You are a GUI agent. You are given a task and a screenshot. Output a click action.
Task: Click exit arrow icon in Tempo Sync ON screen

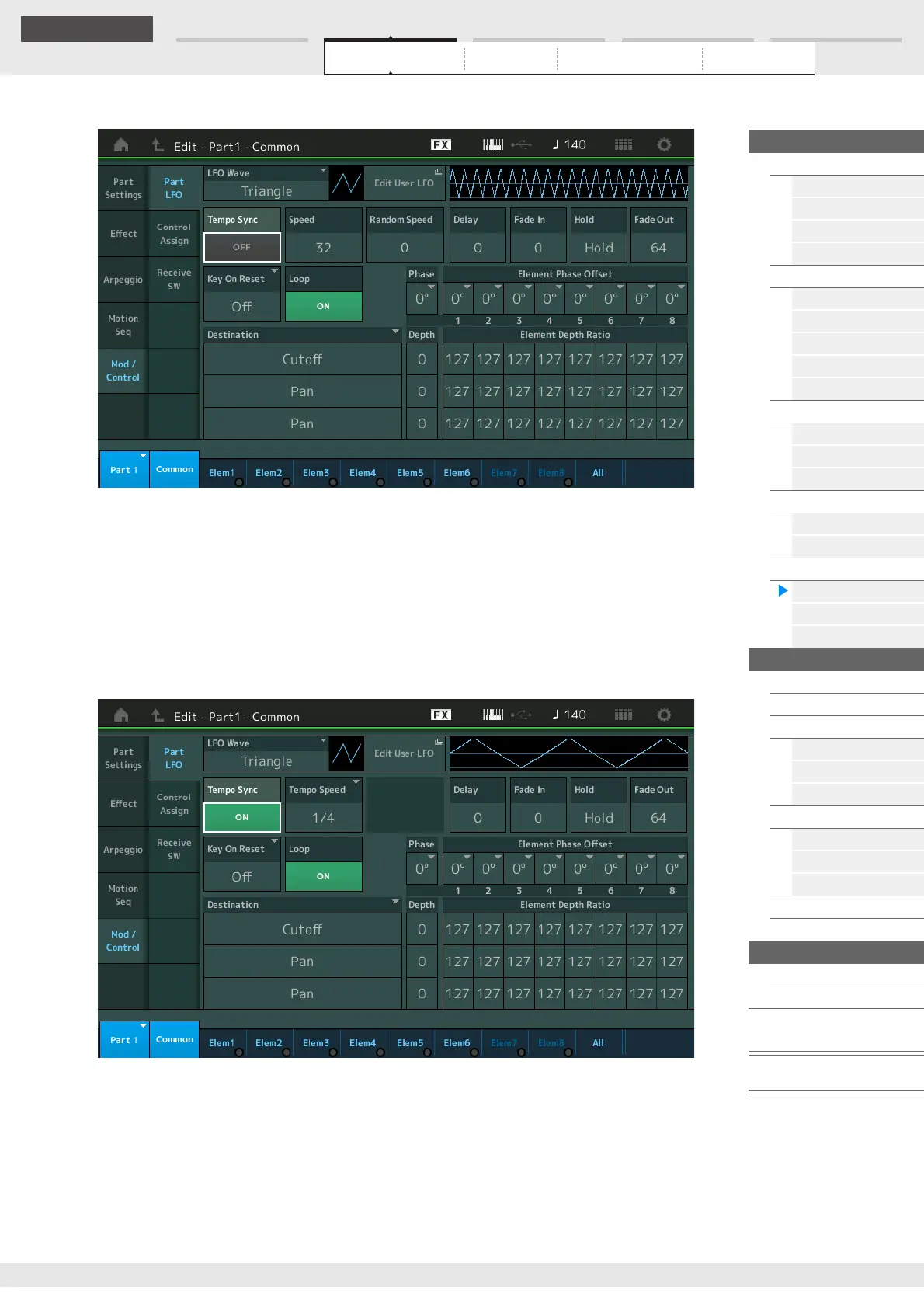pyautogui.click(x=158, y=715)
